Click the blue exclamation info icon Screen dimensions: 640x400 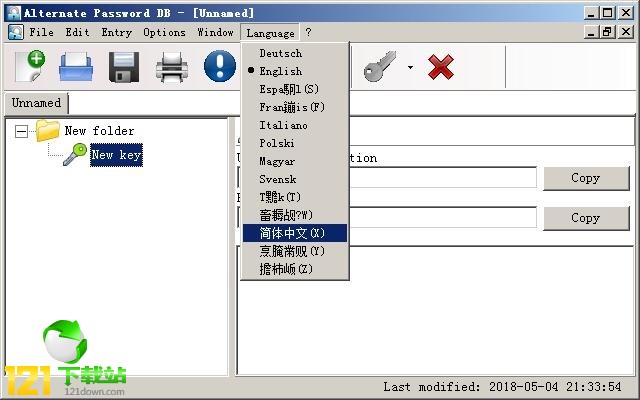point(220,66)
